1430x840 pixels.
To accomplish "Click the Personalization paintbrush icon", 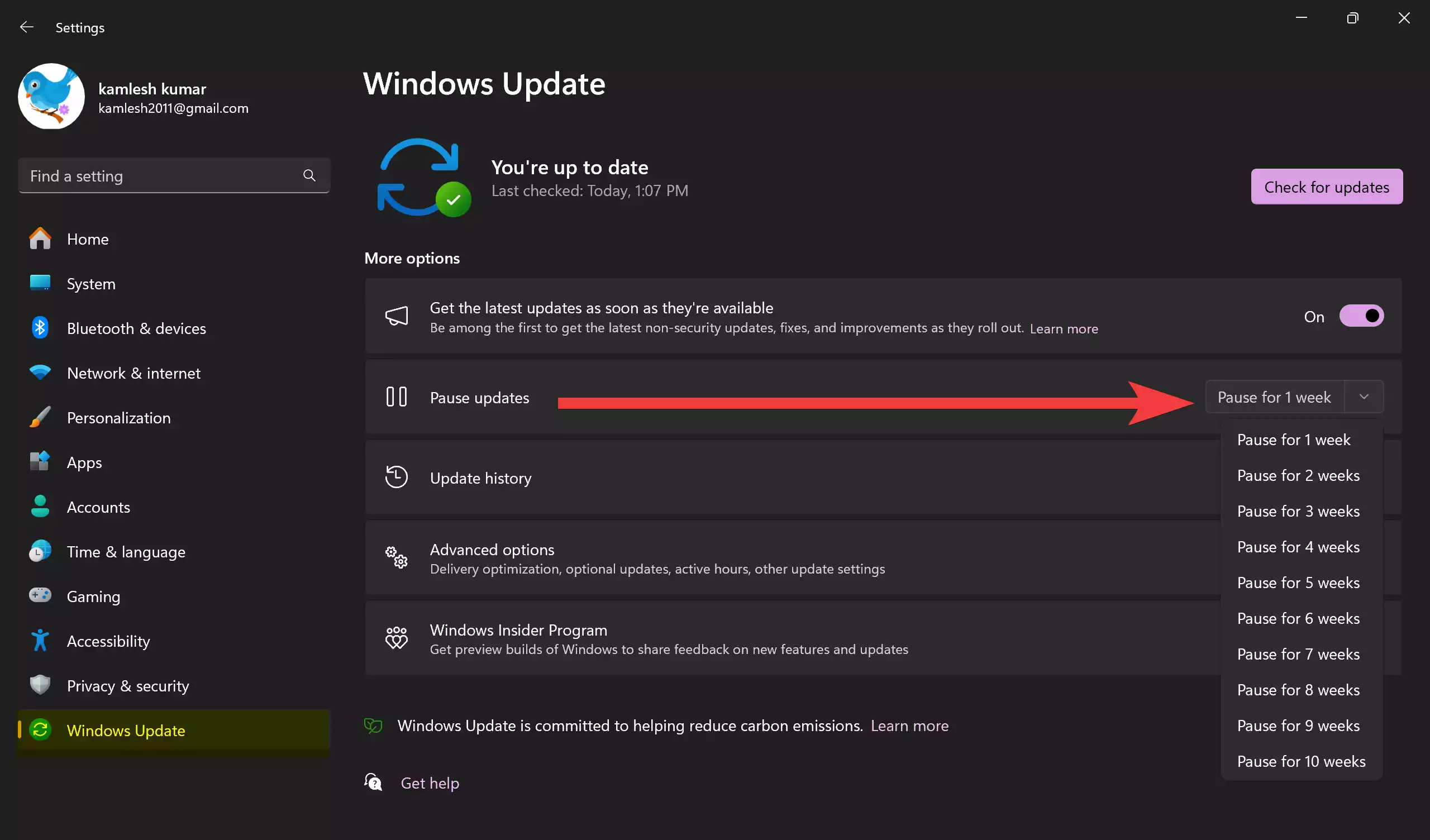I will pyautogui.click(x=40, y=418).
